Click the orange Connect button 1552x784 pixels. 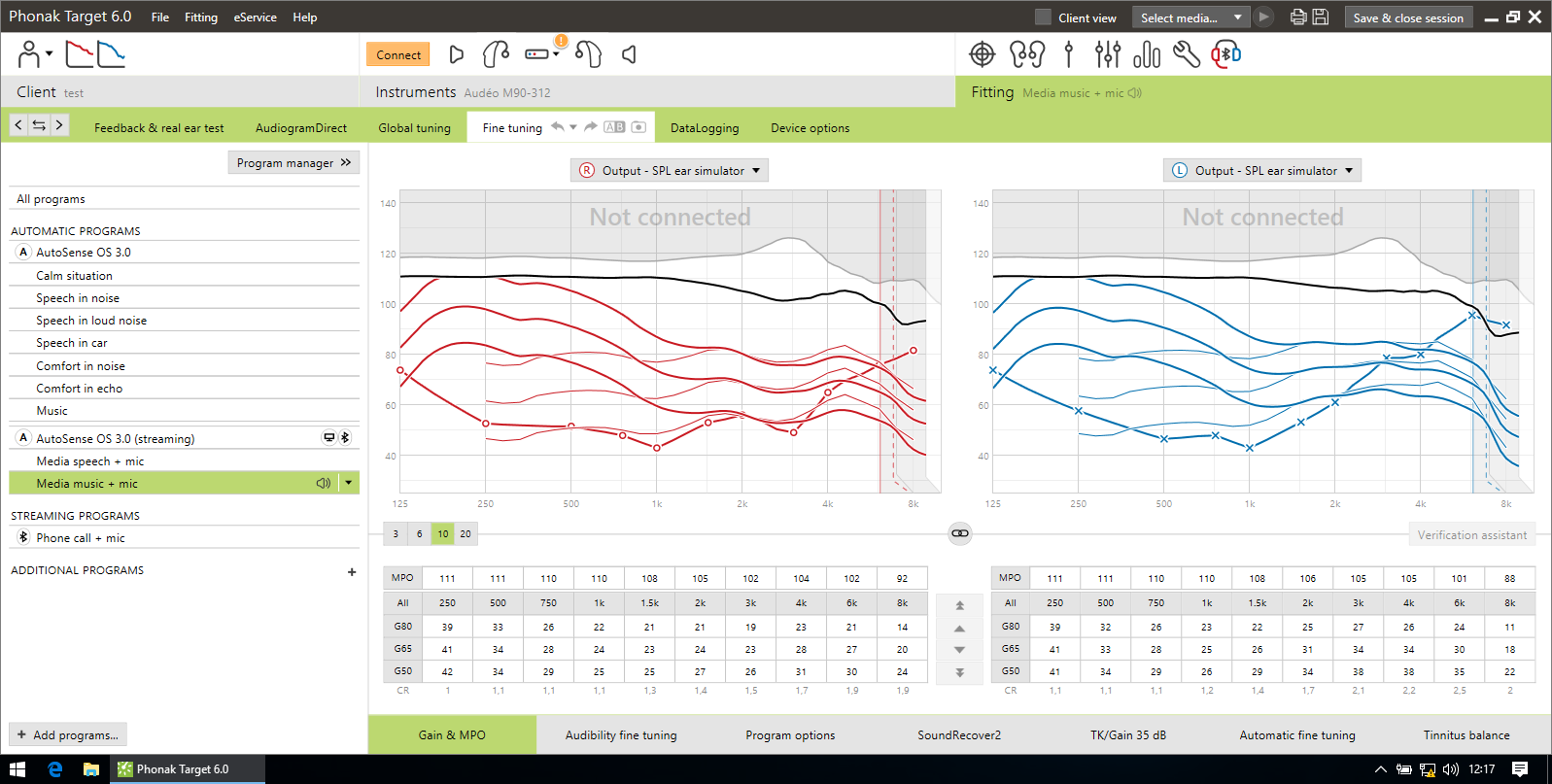coord(398,54)
